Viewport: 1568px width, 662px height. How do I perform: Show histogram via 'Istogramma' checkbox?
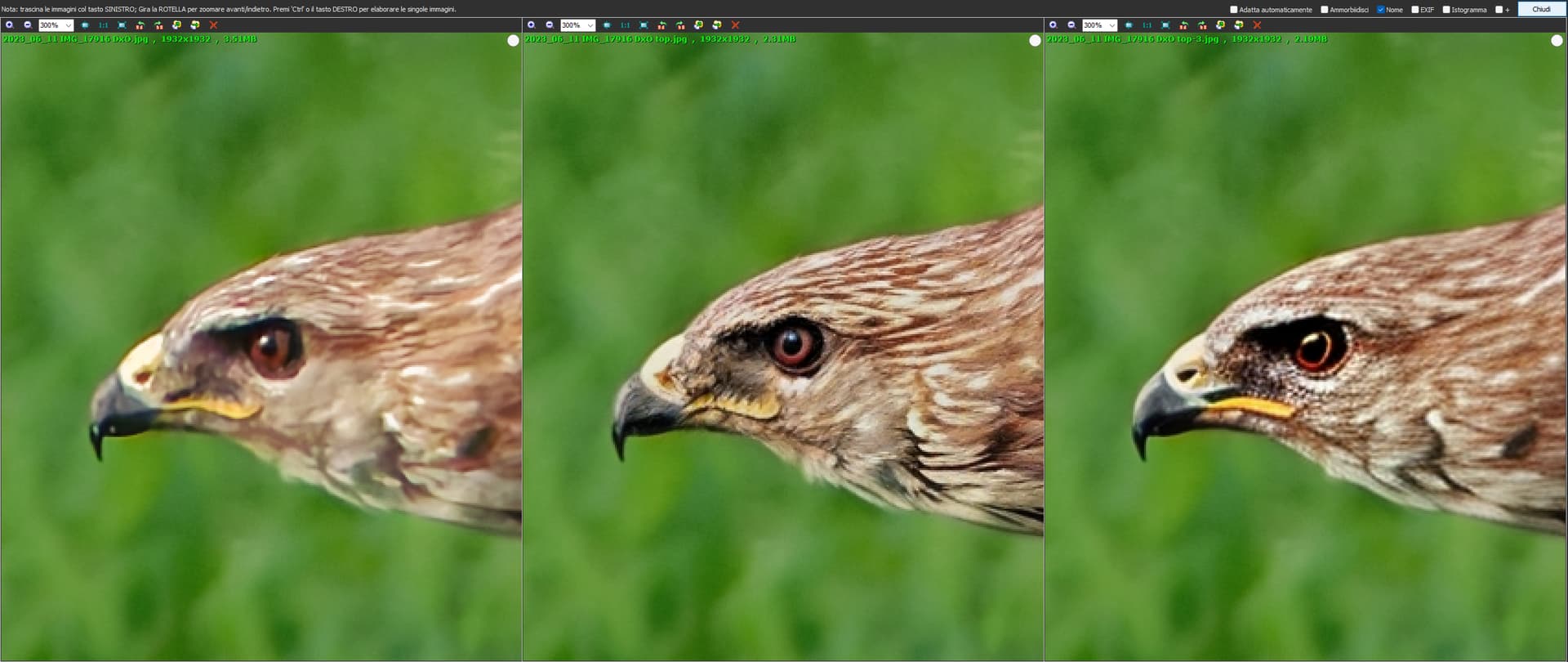[x=1446, y=10]
